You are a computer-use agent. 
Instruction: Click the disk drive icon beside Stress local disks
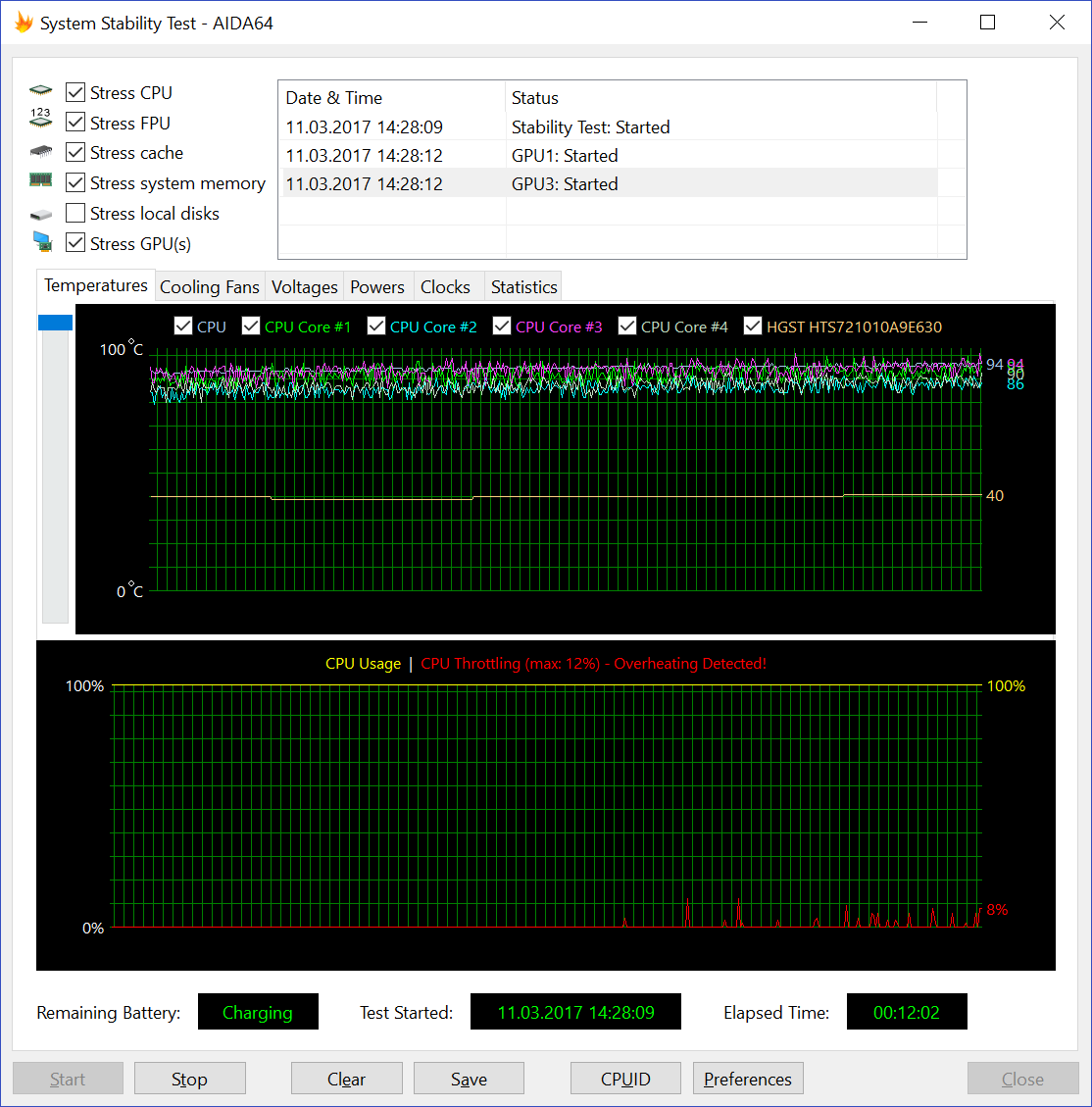pyautogui.click(x=40, y=214)
